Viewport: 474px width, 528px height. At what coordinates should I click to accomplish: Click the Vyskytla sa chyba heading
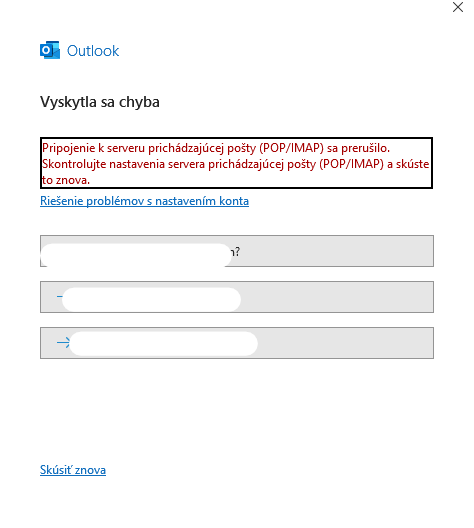[x=100, y=102]
